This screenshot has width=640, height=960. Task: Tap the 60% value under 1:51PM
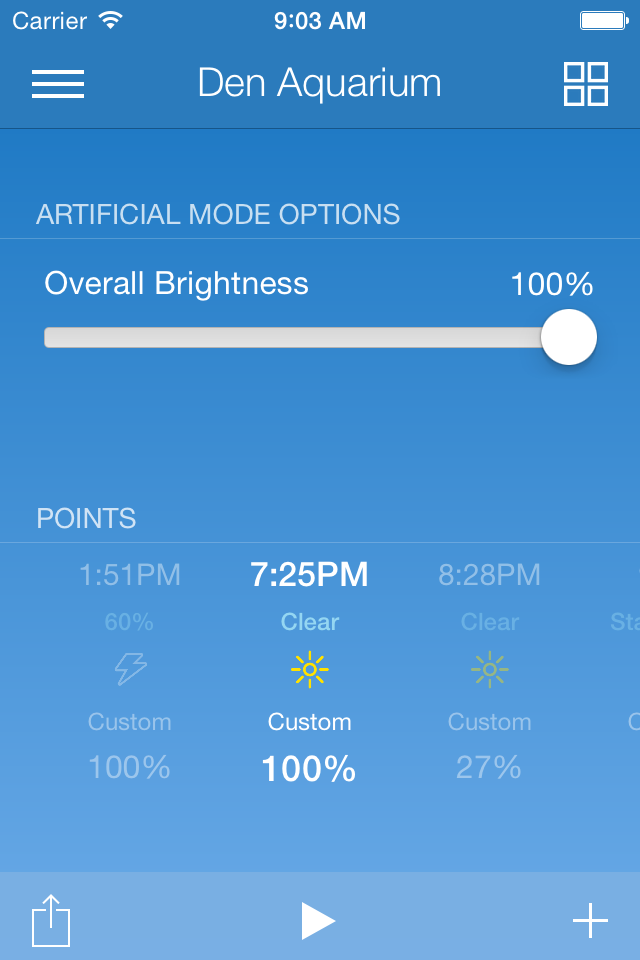click(130, 622)
